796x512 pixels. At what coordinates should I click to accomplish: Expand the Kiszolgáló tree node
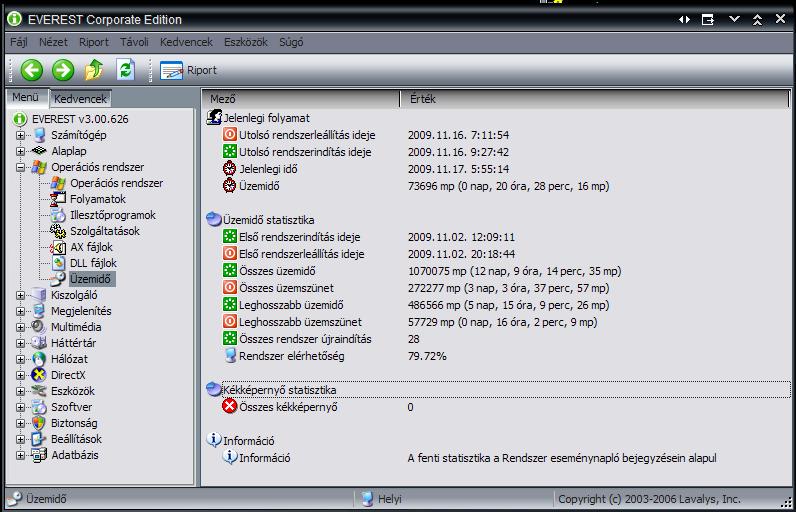coord(20,295)
